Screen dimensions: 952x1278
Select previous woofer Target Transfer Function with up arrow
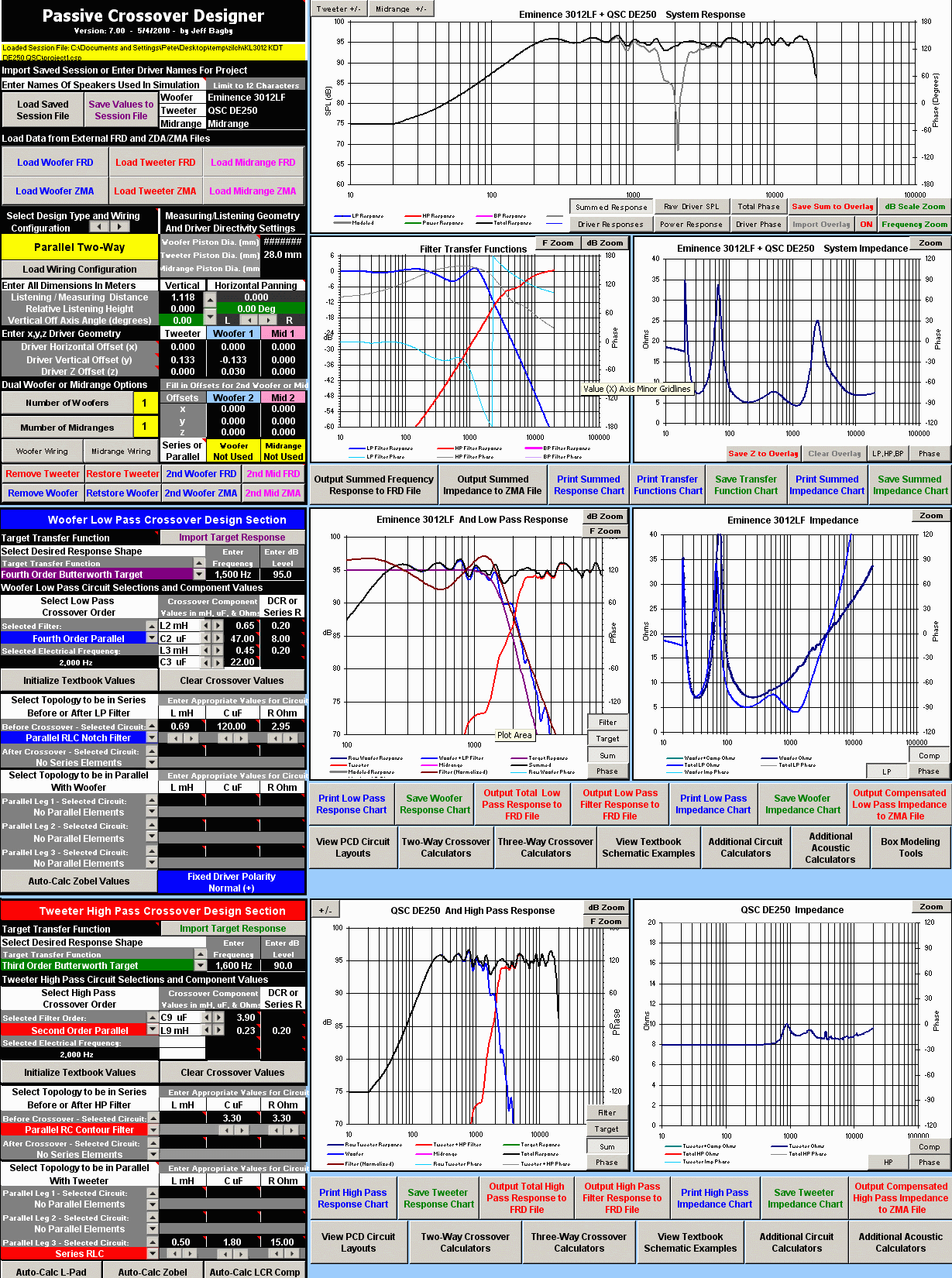pos(199,563)
